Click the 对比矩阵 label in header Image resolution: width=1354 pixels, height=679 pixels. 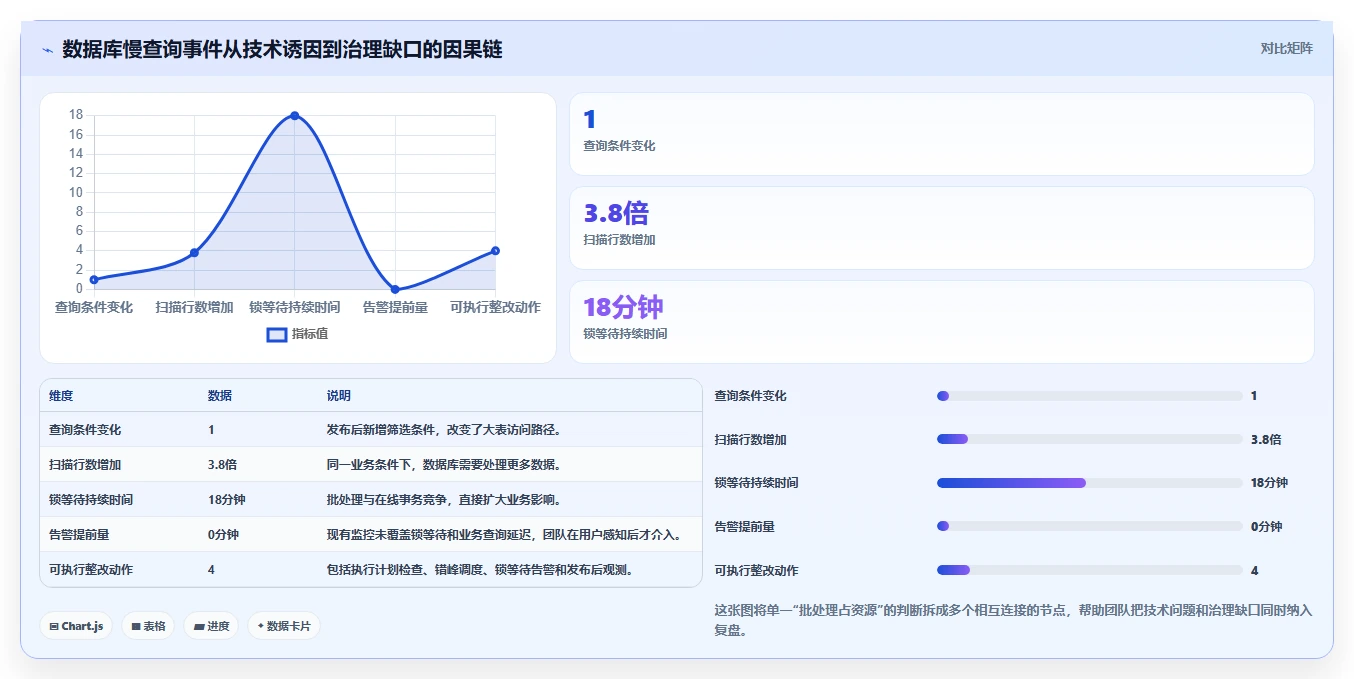pos(1286,48)
